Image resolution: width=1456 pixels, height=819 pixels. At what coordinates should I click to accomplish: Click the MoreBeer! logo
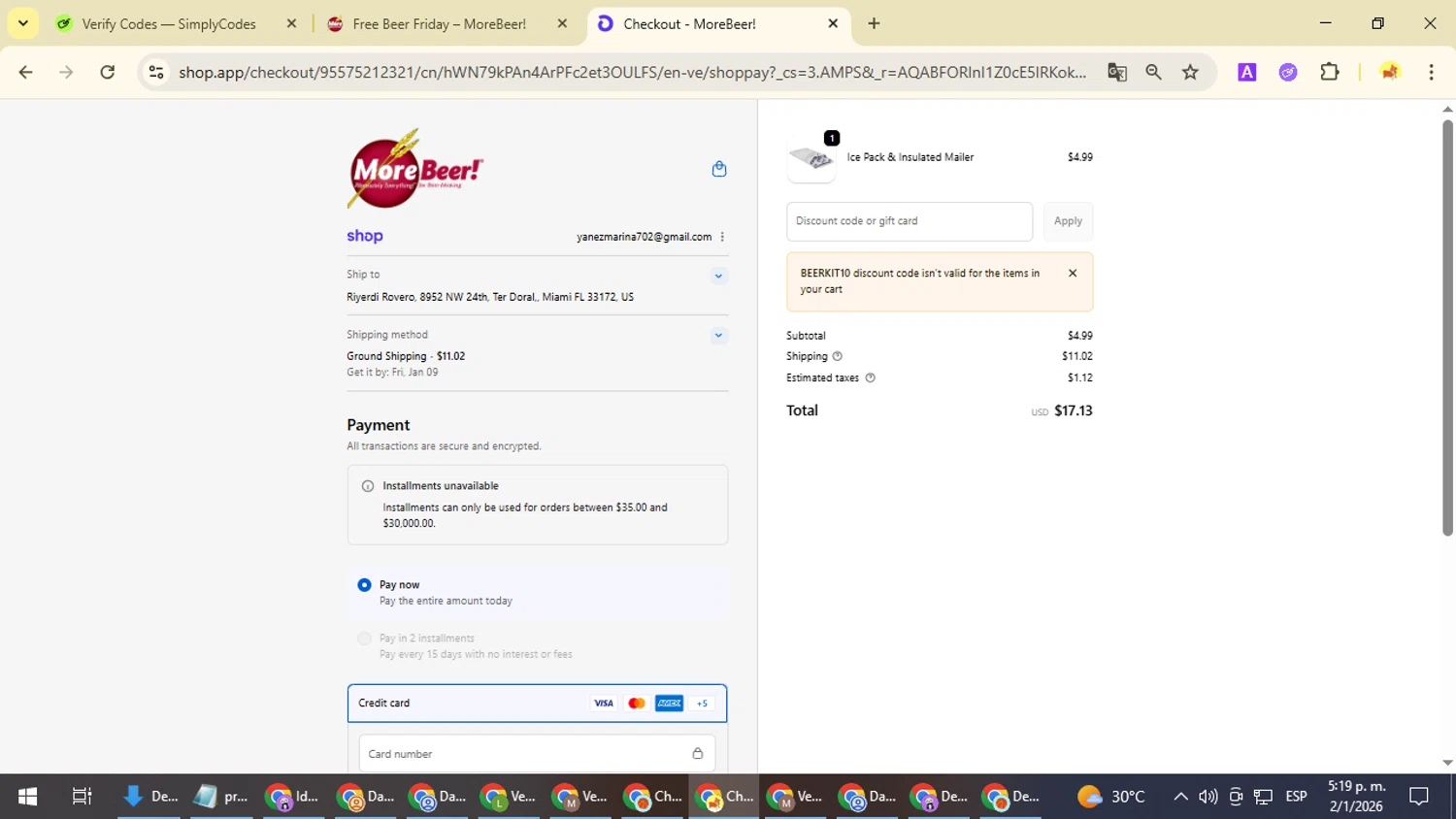click(x=415, y=169)
